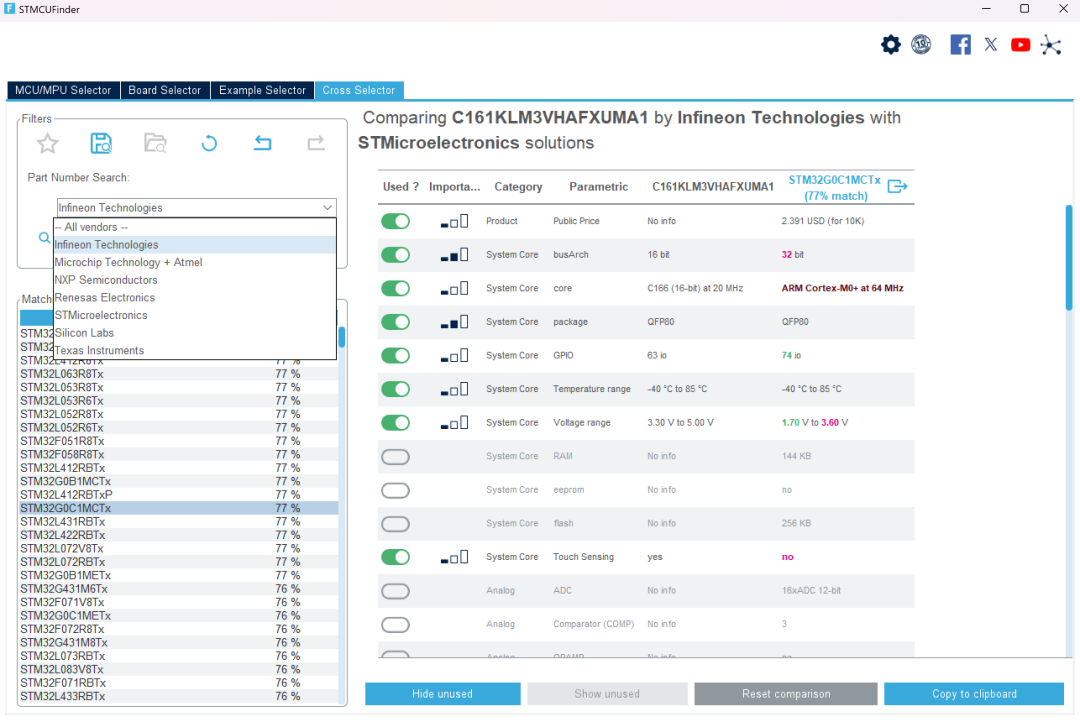
Task: Click the favorites star icon in Filters
Action: coord(48,143)
